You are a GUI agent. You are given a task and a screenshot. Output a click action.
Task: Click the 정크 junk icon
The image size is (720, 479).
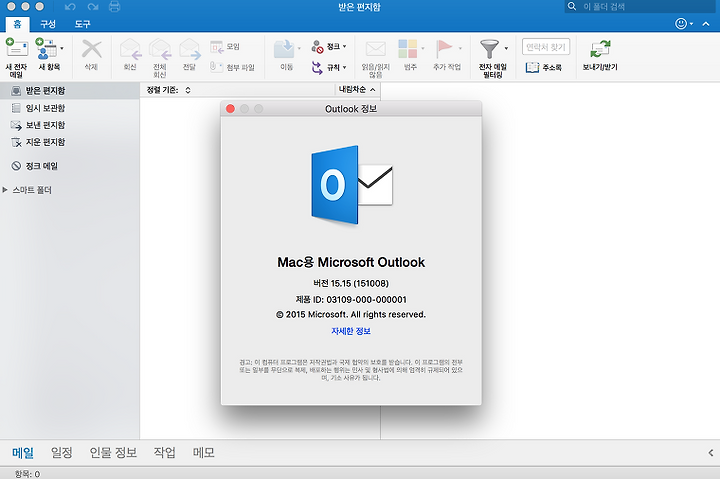pos(317,46)
